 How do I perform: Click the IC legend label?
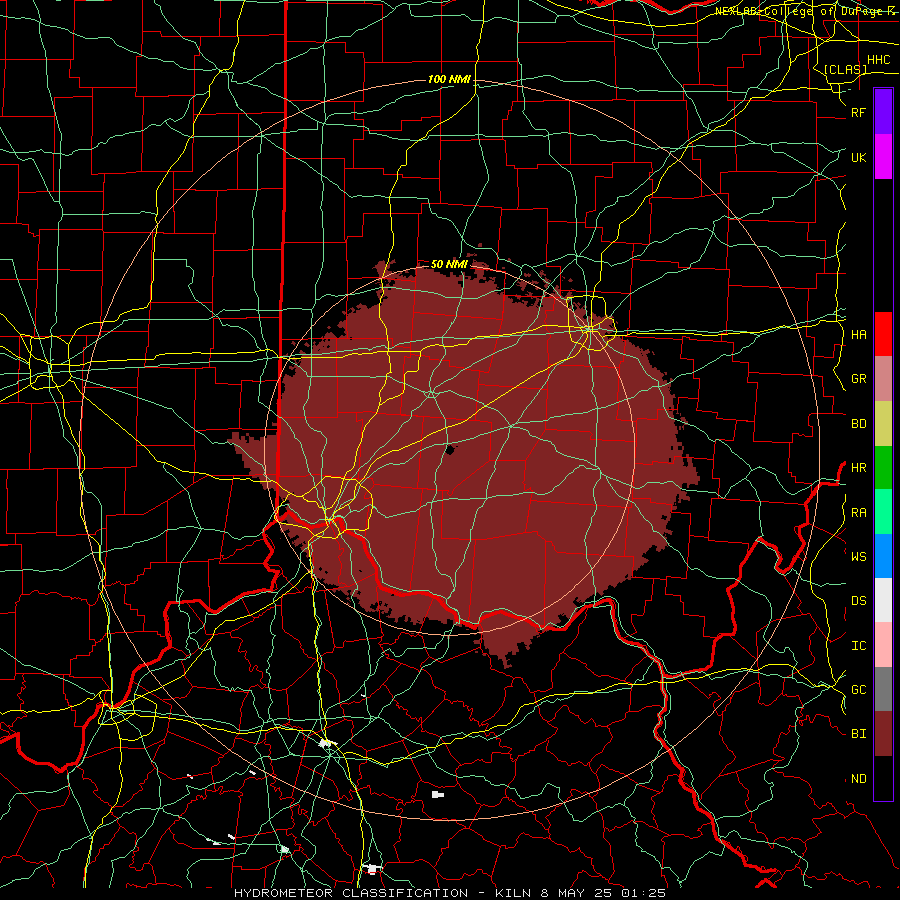pyautogui.click(x=859, y=646)
